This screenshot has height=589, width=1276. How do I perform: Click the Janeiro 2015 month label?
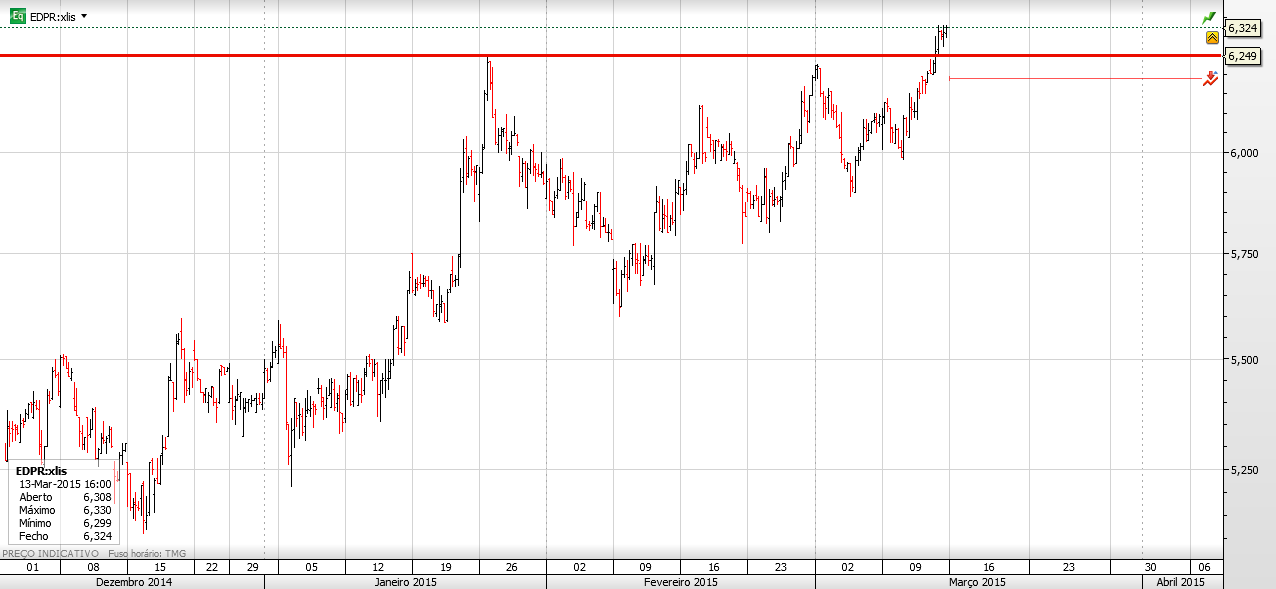pos(405,582)
